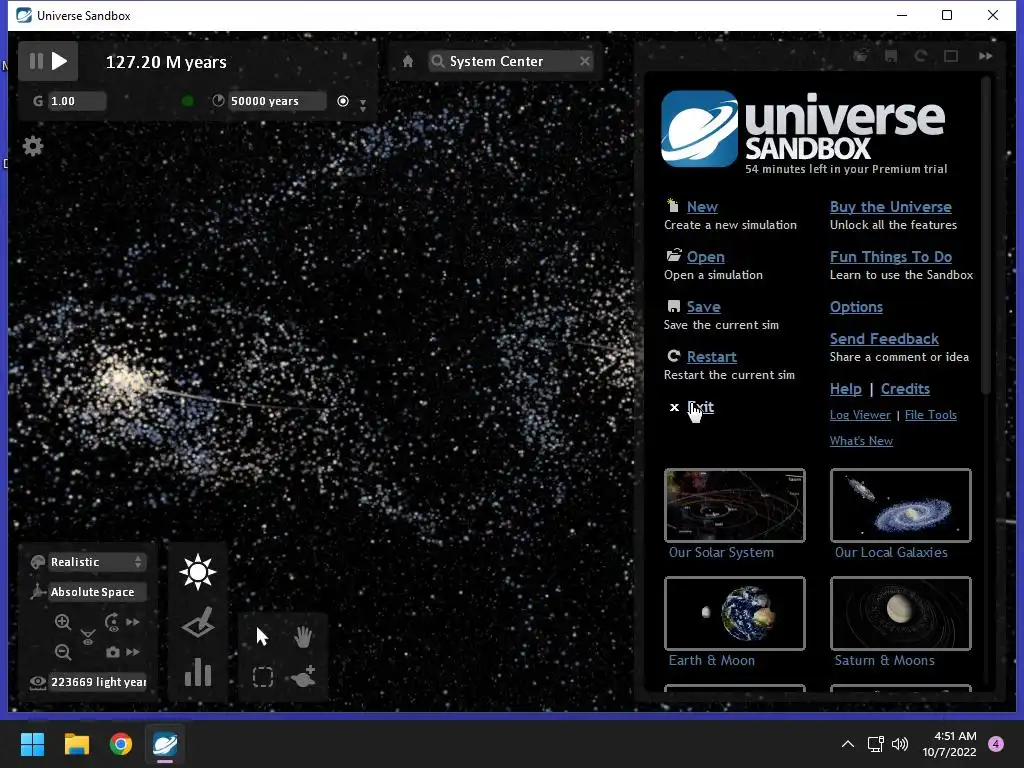
Task: Open the Absolute Space reference dropdown
Action: pos(97,592)
